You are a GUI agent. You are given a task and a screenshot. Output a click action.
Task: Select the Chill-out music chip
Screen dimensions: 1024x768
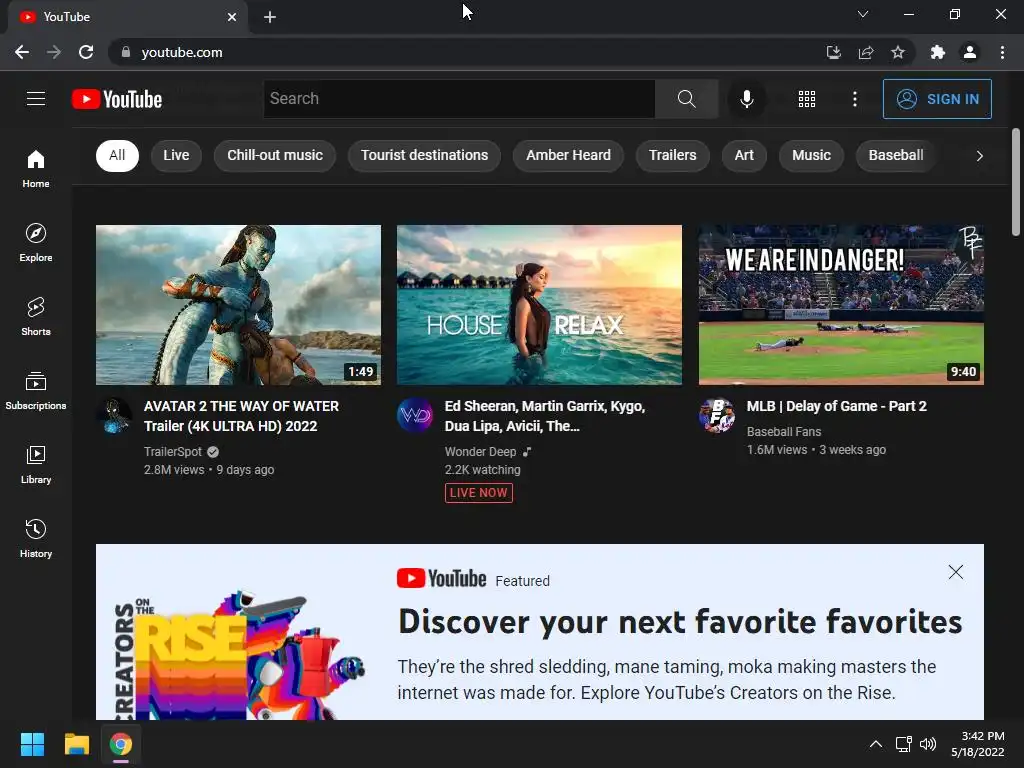(275, 155)
